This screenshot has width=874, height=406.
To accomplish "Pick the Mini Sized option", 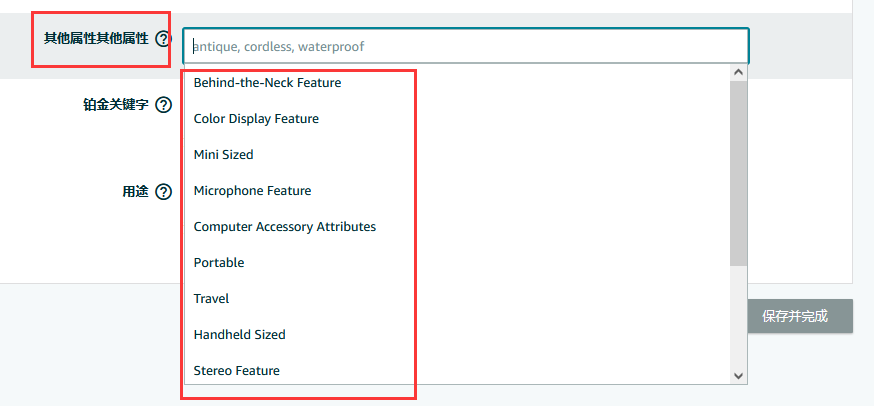I will pos(223,155).
